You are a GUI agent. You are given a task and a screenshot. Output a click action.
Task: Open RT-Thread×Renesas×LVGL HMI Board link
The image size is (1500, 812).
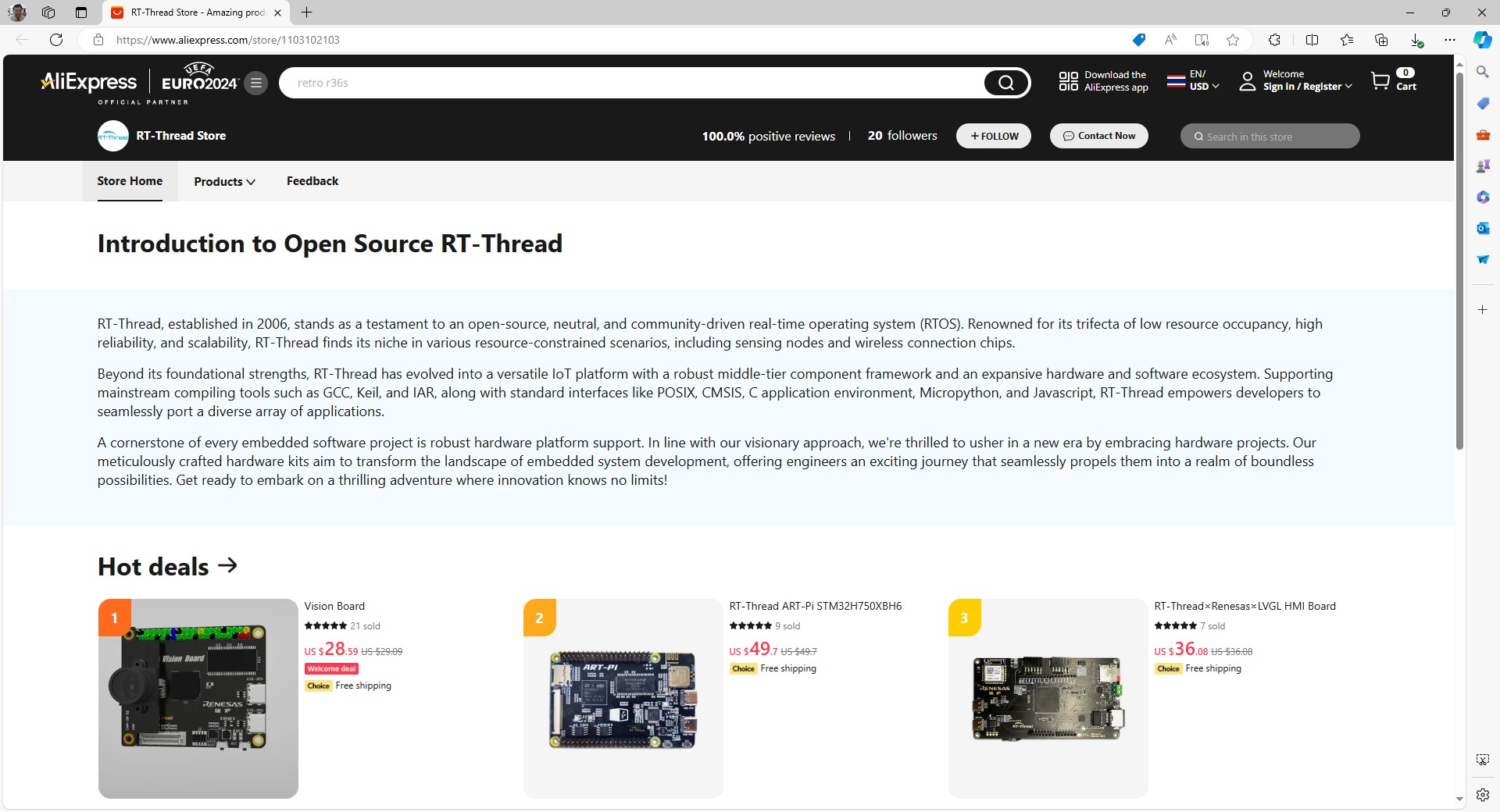point(1245,606)
